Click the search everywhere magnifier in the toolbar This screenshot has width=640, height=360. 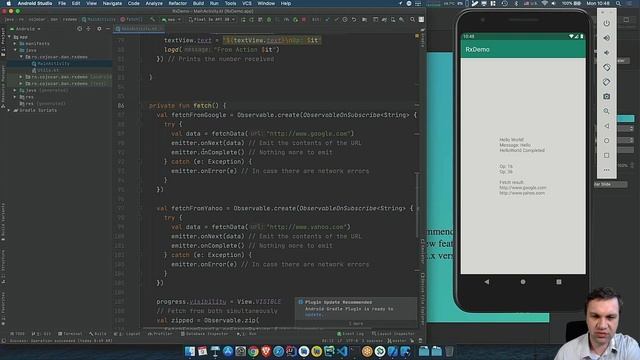(x=413, y=19)
